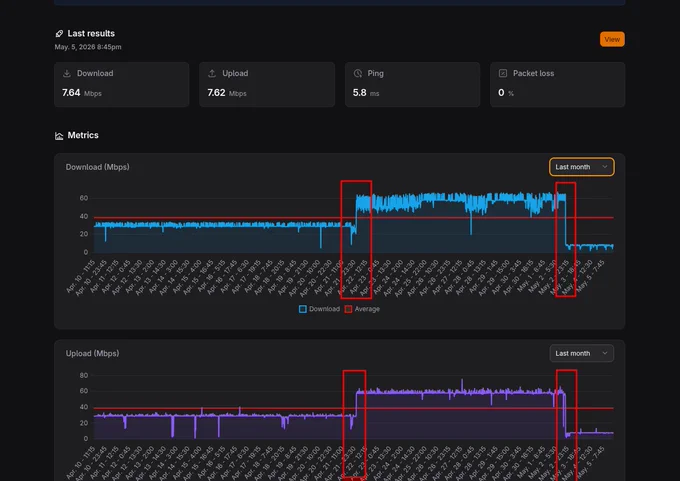Click the download arrow icon on Download card
Image resolution: width=680 pixels, height=481 pixels.
click(67, 73)
